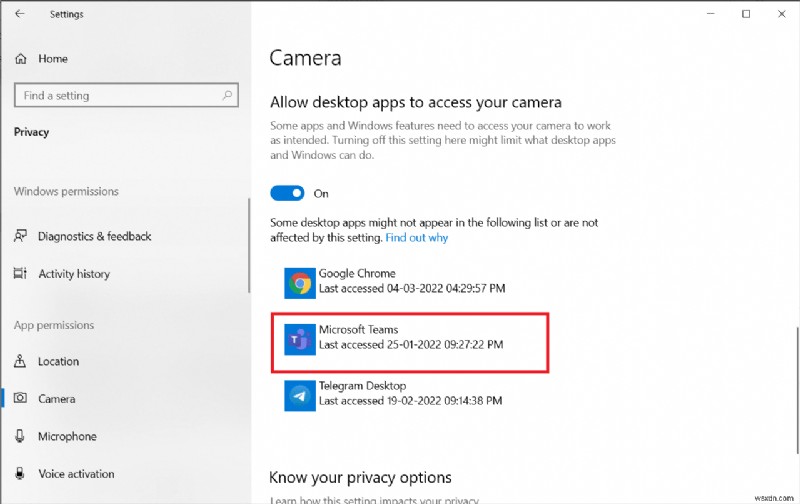The image size is (800, 504).
Task: Open the 'Find out why' link
Action: coord(416,238)
